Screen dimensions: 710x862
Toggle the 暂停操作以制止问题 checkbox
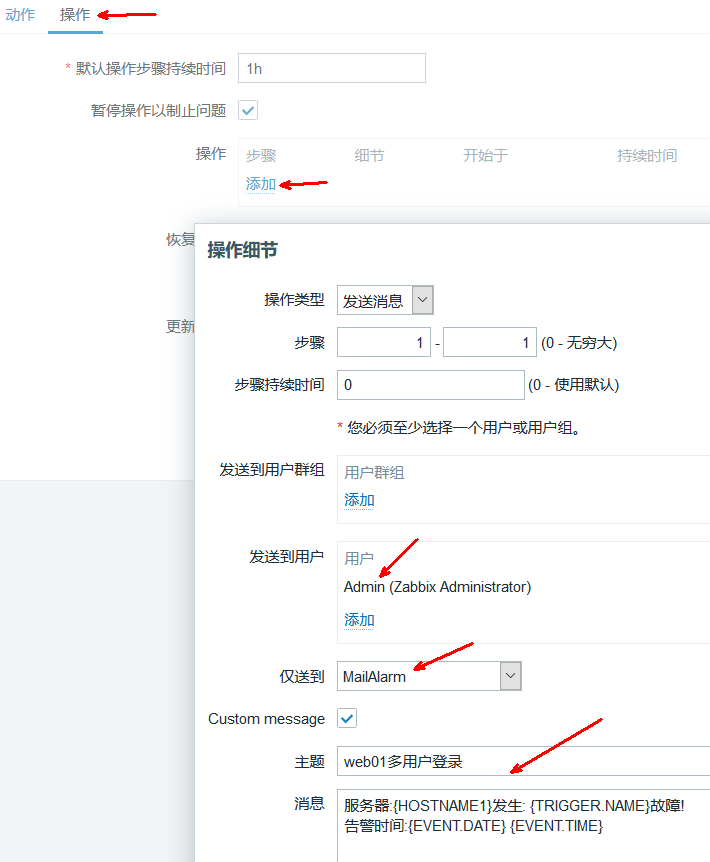tap(248, 110)
